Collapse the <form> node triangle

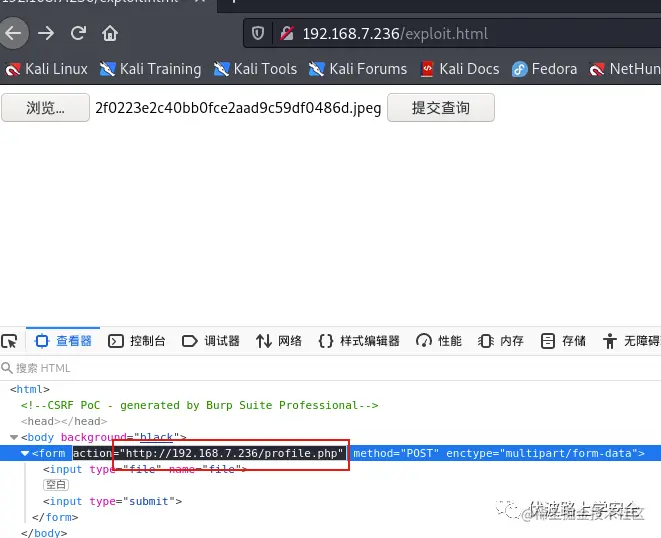25,453
